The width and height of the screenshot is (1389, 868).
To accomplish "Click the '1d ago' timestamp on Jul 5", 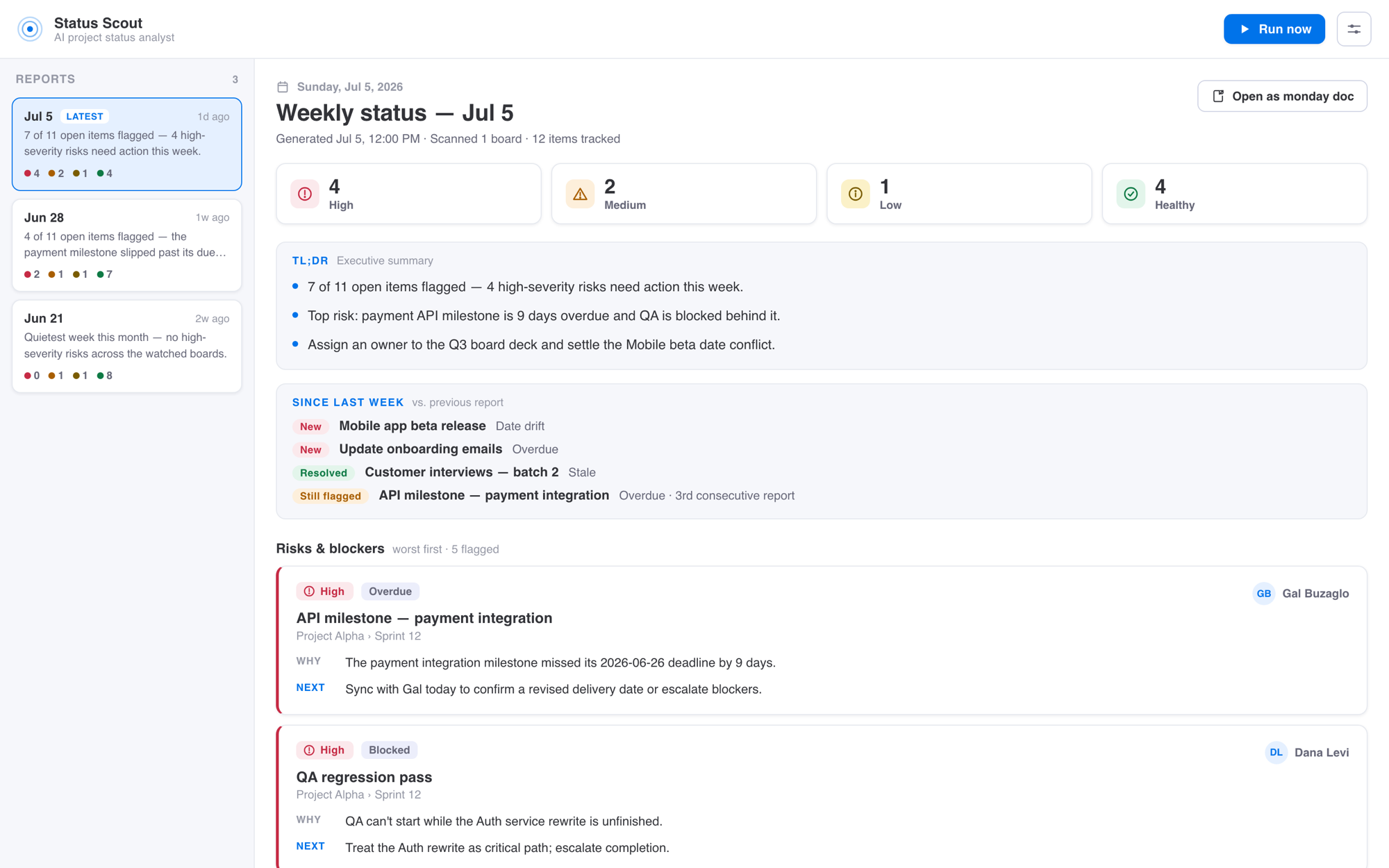I will click(x=213, y=117).
